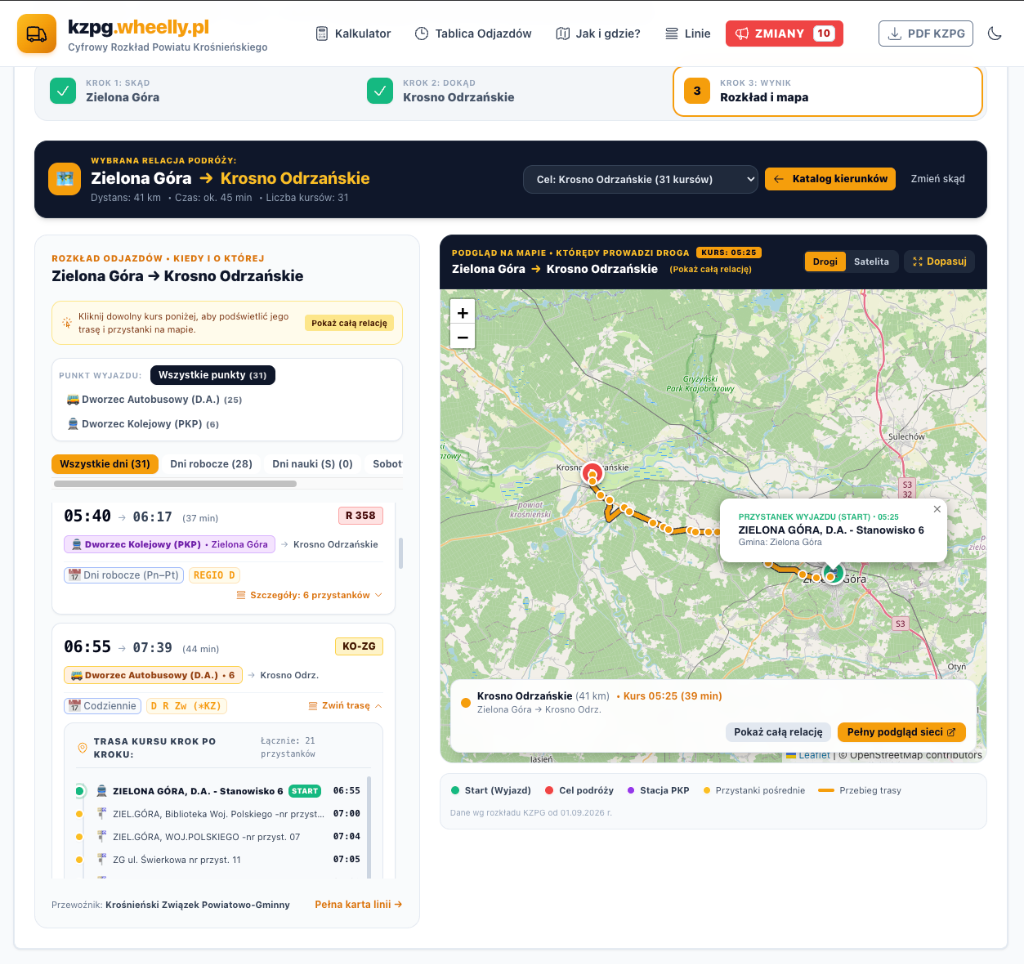
Task: Click the D R Zw (+KZ) tag
Action: pyautogui.click(x=185, y=706)
